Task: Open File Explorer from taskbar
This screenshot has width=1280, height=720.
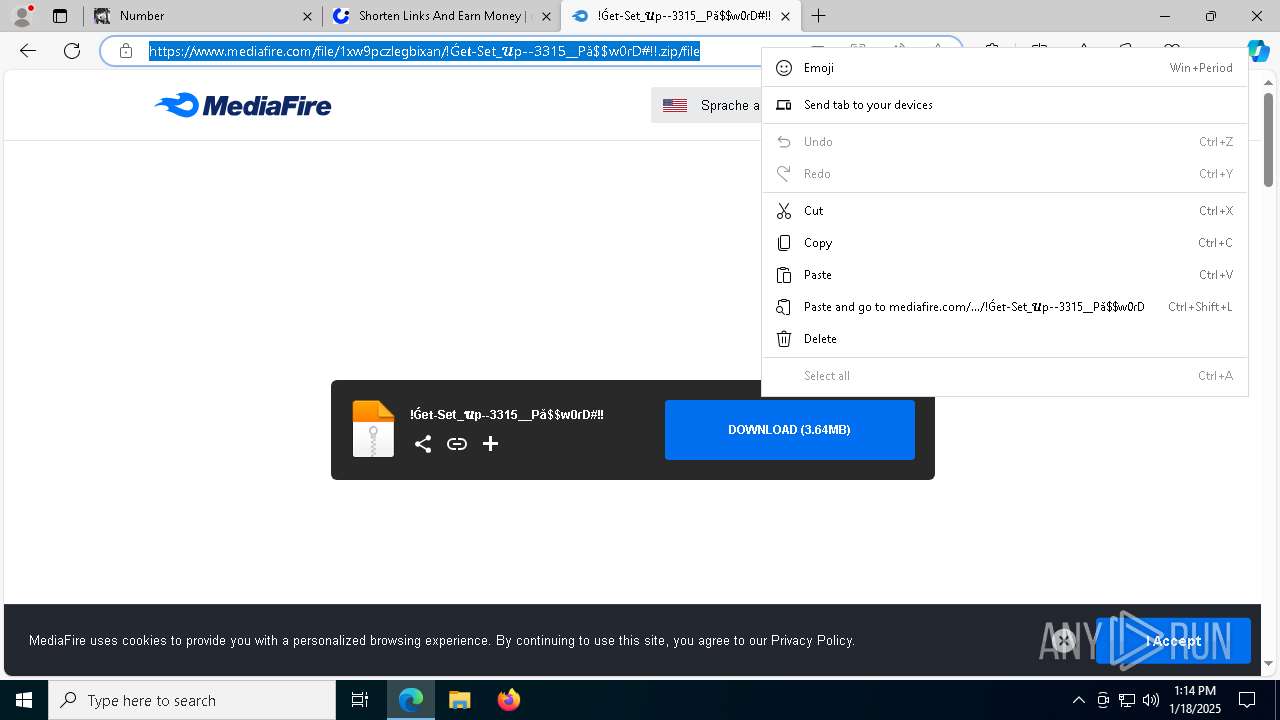Action: [460, 700]
